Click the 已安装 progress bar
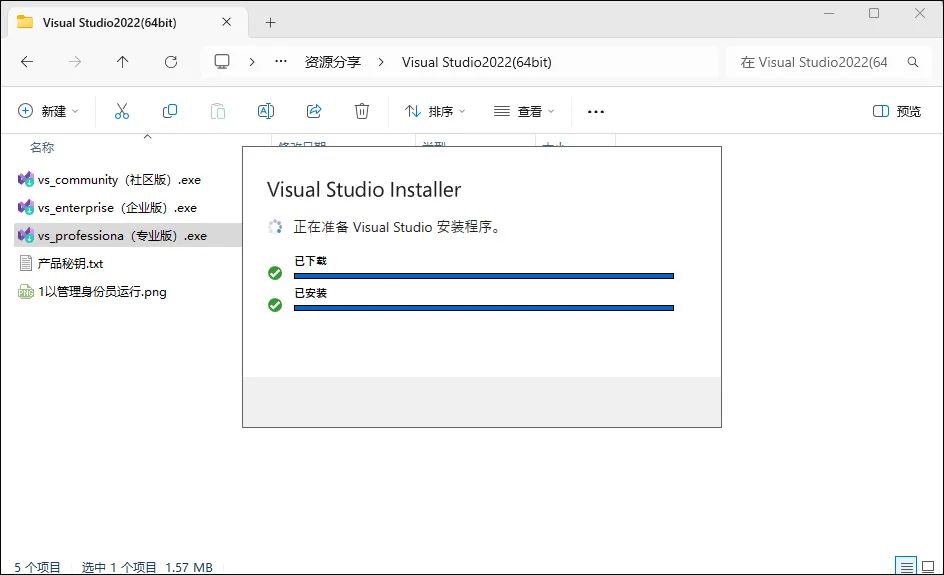This screenshot has width=944, height=575. tap(483, 308)
